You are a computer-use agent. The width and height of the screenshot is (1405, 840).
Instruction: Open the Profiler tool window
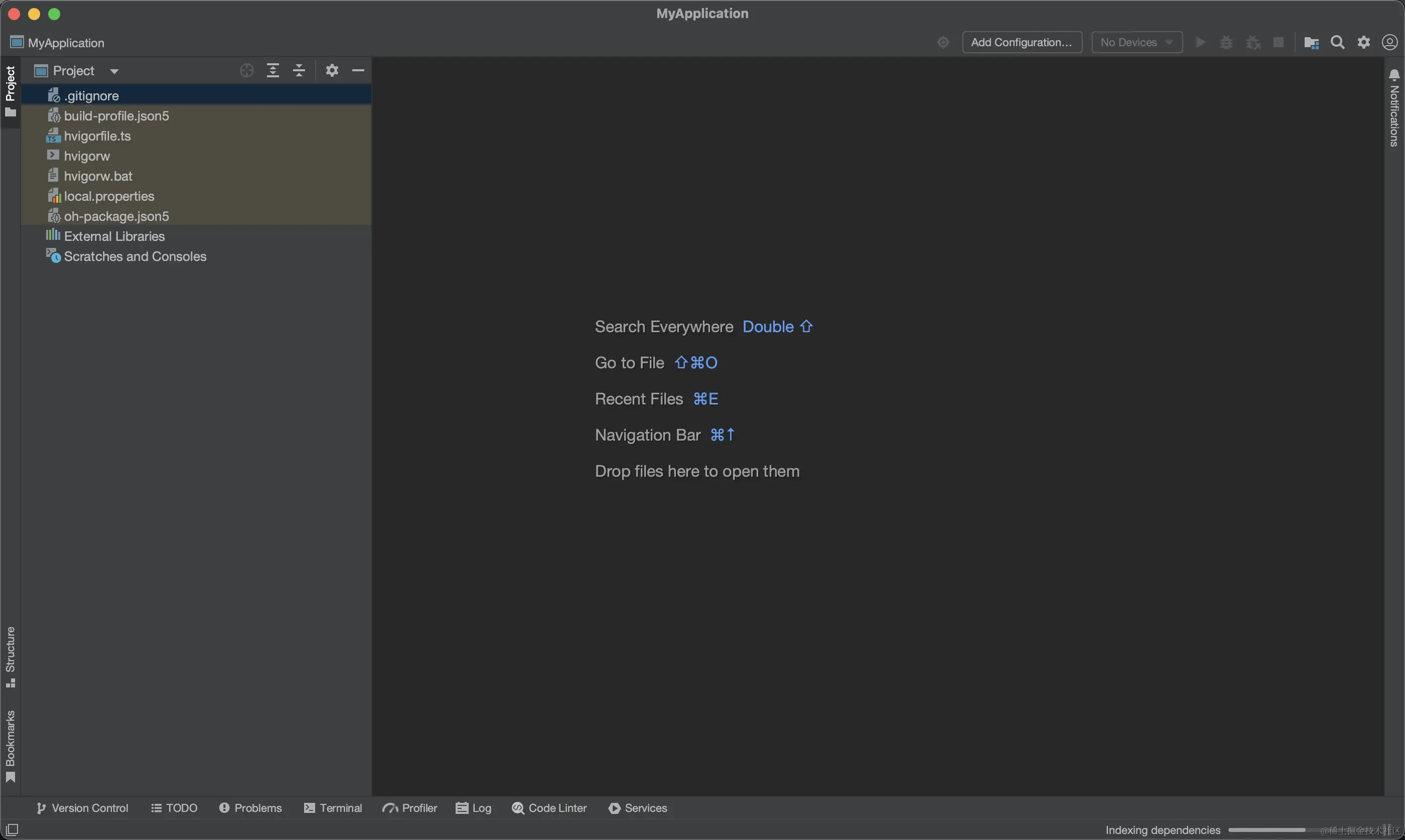[409, 808]
